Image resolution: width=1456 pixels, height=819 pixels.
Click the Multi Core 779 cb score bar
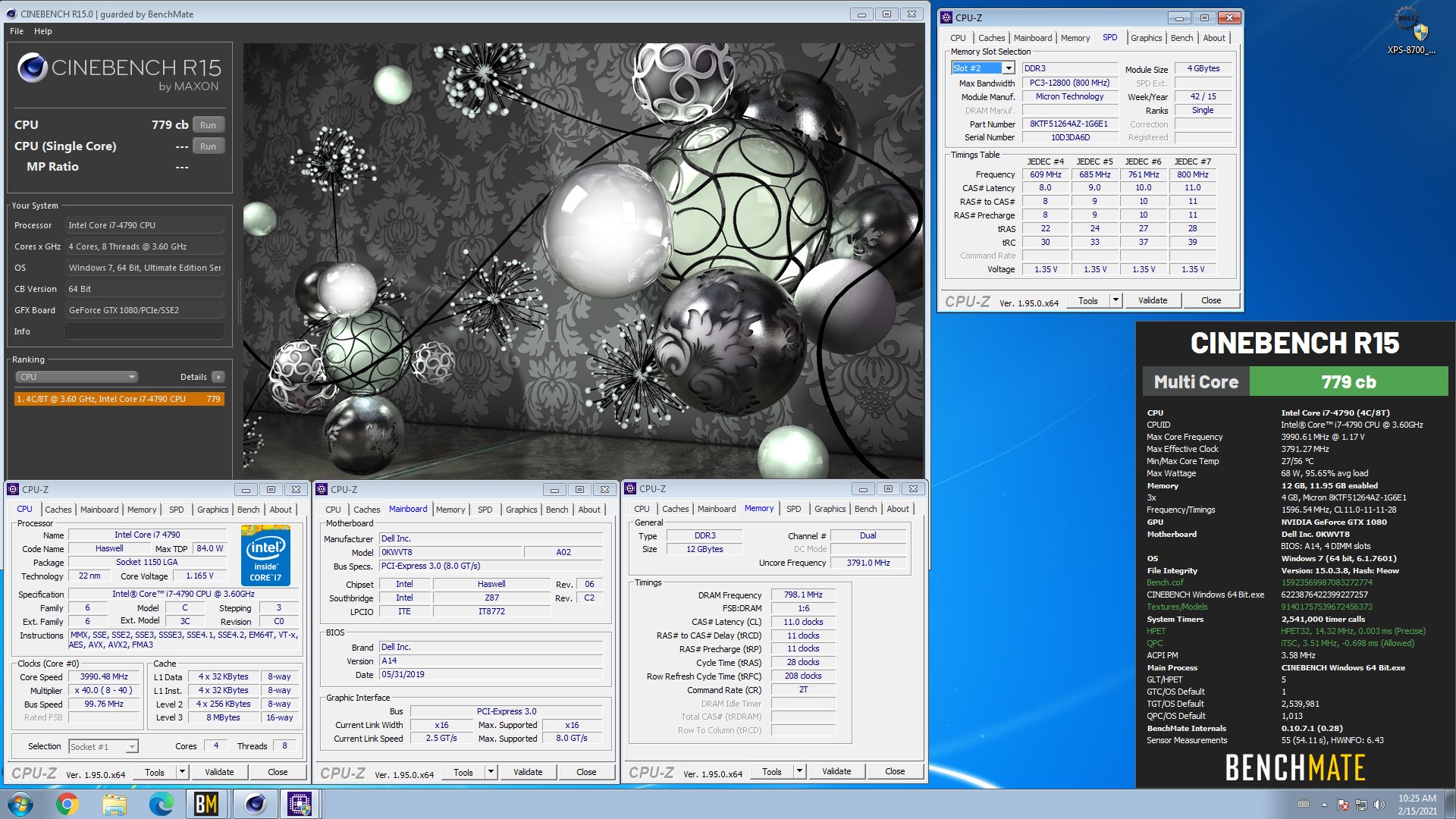pyautogui.click(x=1295, y=381)
